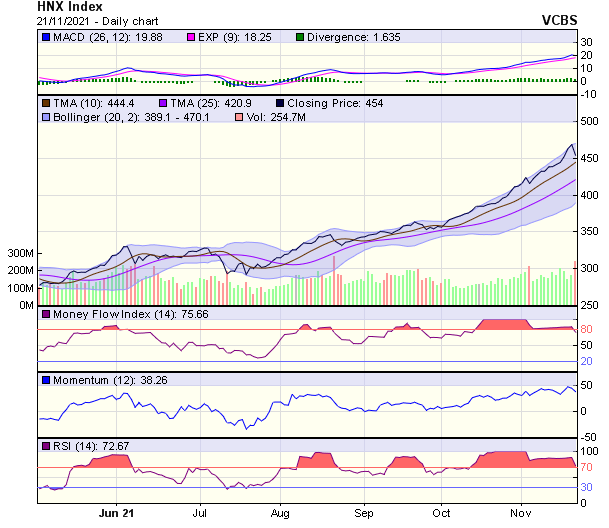Click the pink Vol legend swatch

coord(237,118)
